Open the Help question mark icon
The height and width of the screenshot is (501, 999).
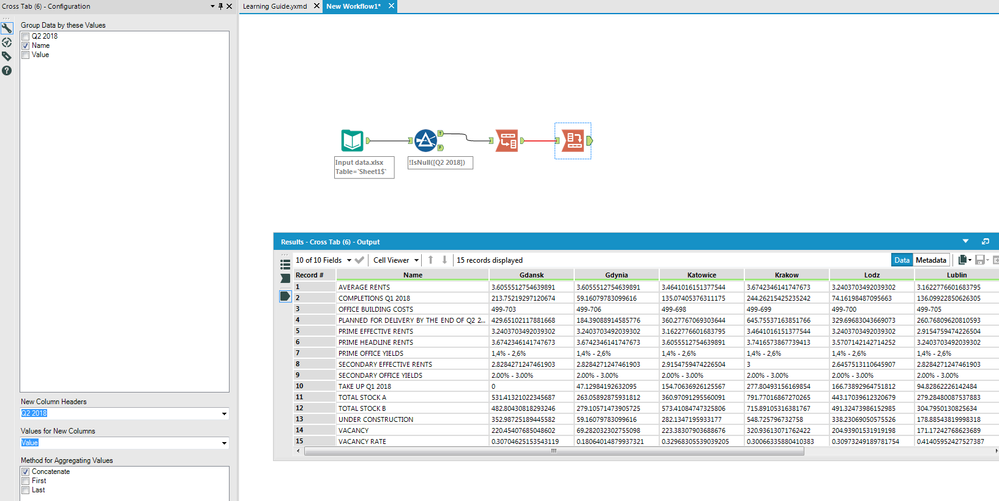coord(6,70)
